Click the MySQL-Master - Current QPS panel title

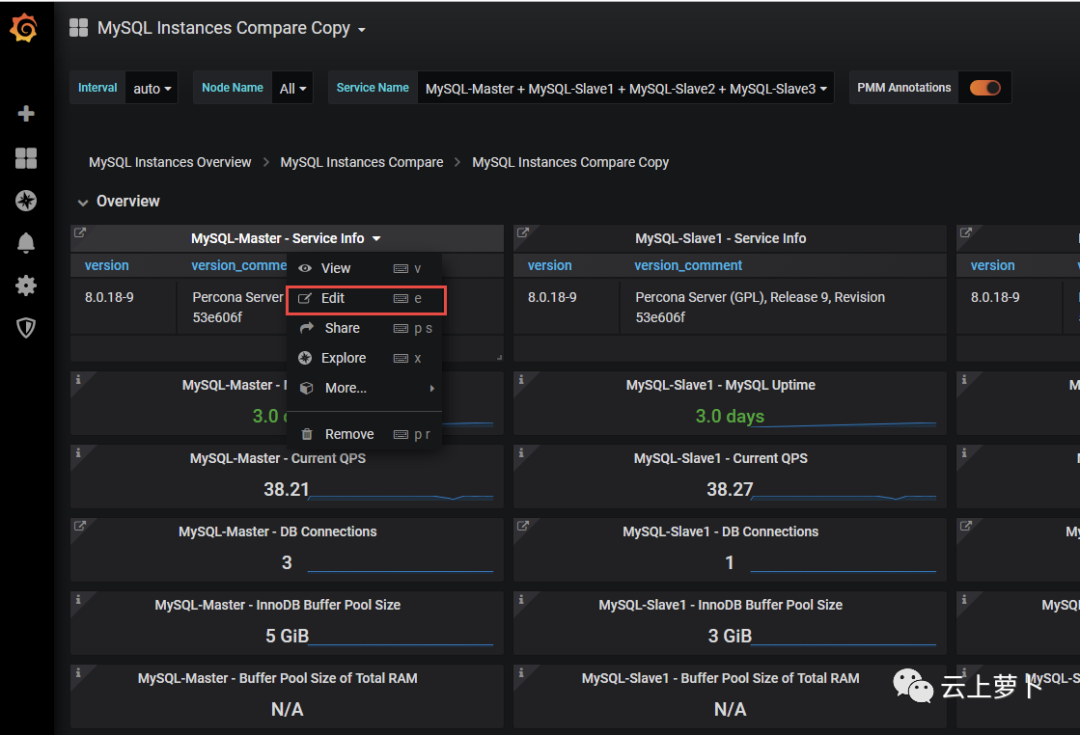tap(278, 458)
